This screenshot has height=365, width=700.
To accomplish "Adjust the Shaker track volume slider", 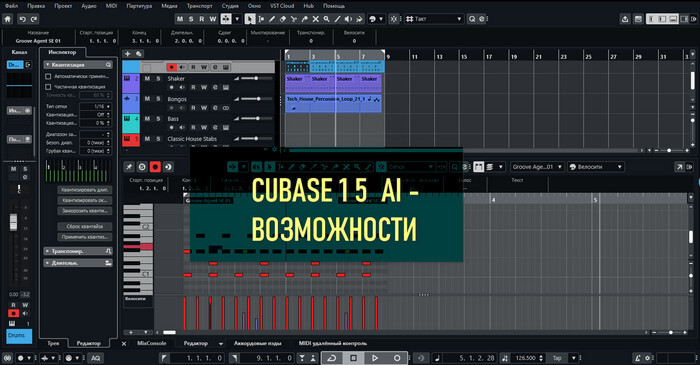I will pos(256,79).
